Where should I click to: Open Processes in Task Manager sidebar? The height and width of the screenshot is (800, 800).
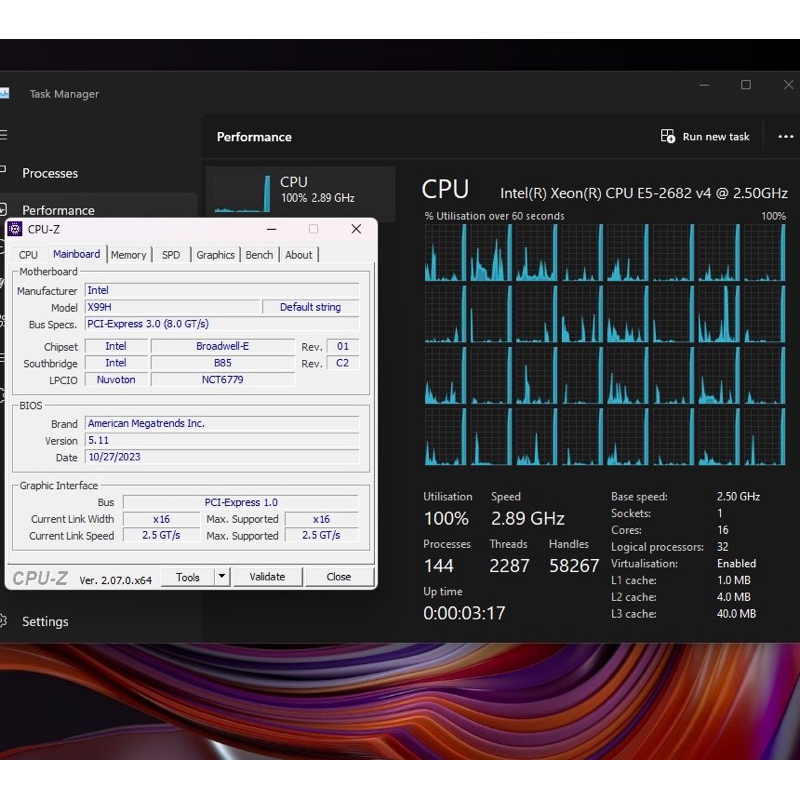click(50, 173)
